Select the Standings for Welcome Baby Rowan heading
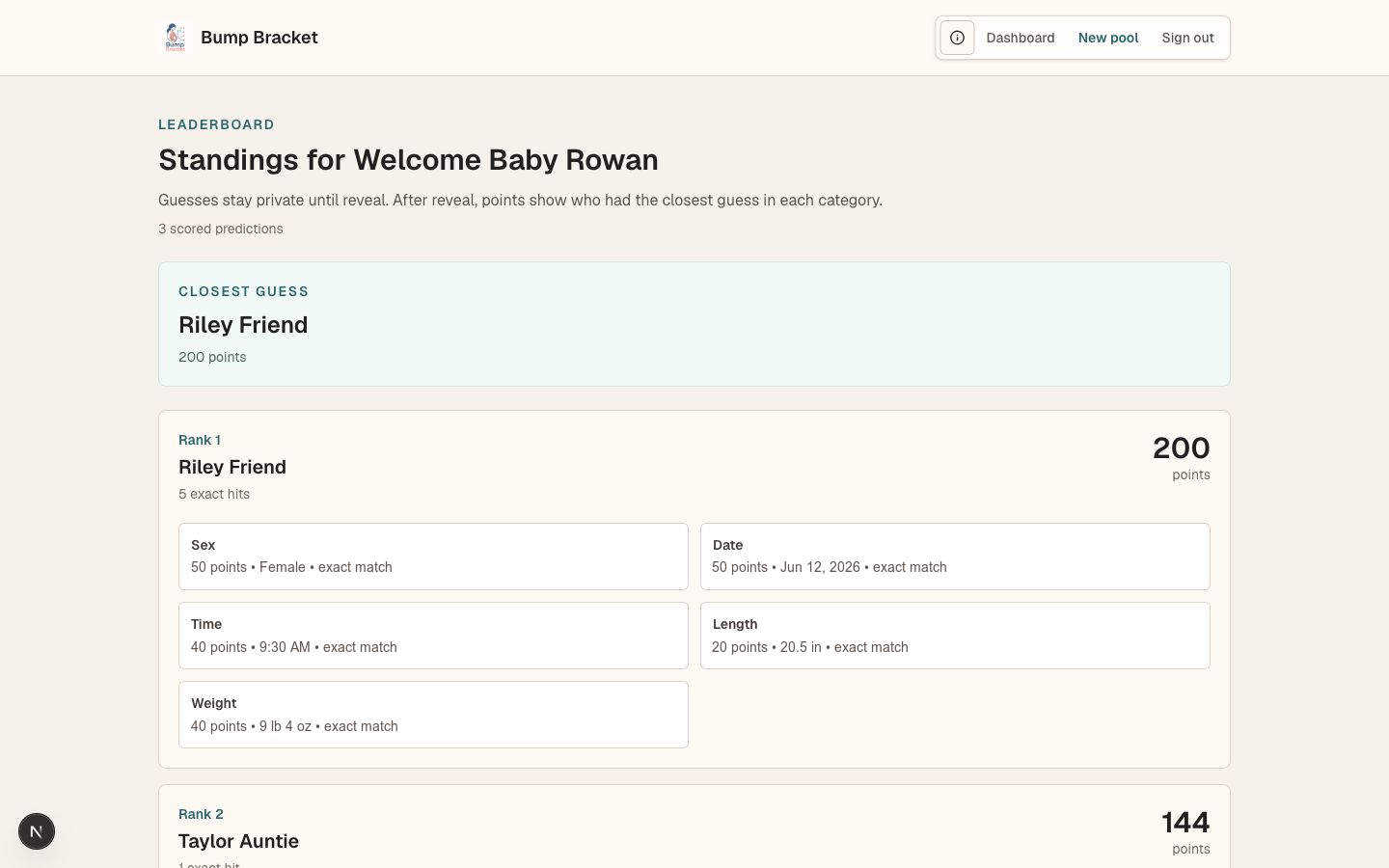Image resolution: width=1389 pixels, height=868 pixels. [408, 160]
